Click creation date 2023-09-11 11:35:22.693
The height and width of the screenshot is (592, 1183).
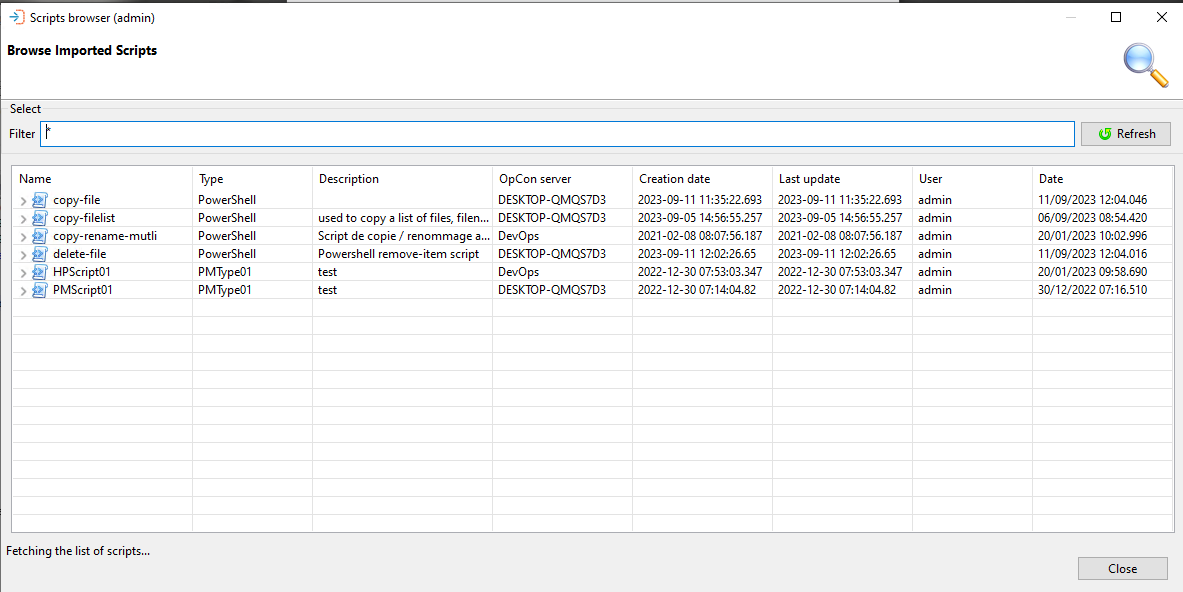699,200
